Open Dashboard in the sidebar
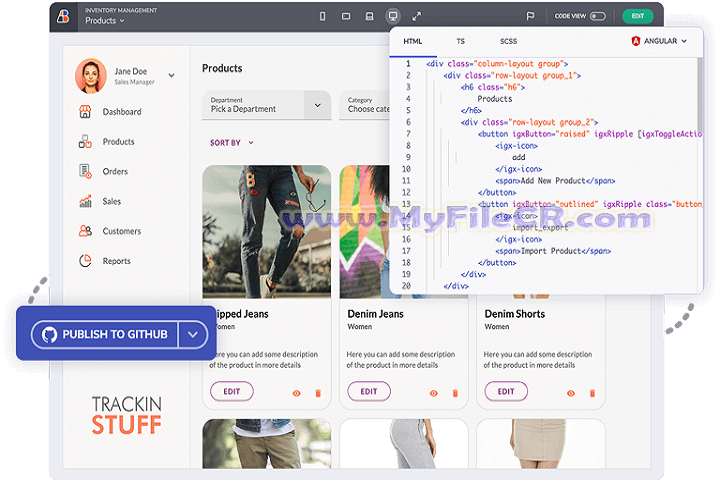 pos(122,112)
